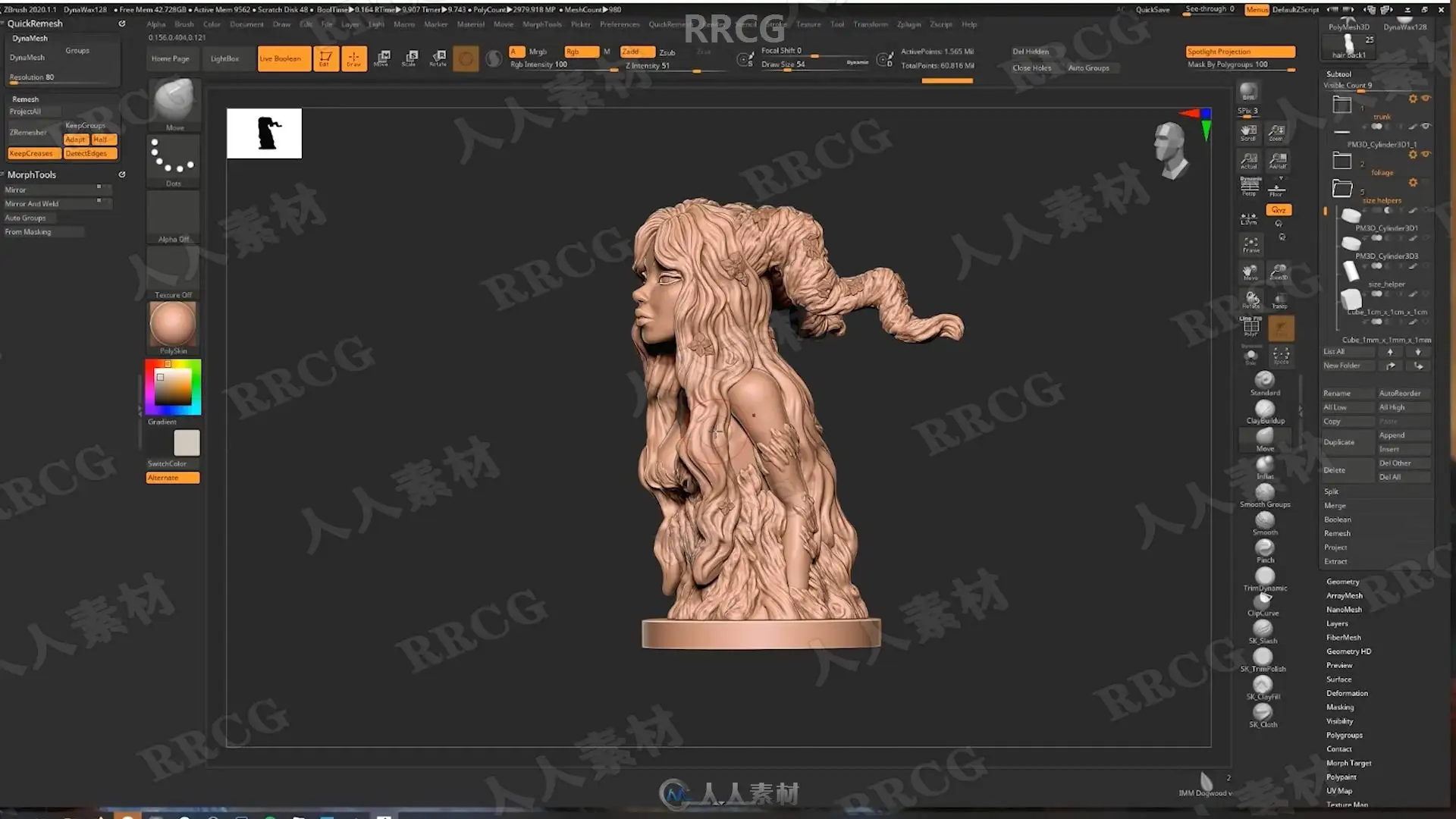This screenshot has height=819, width=1456.
Task: Open the Zplugin menu
Action: coord(908,24)
